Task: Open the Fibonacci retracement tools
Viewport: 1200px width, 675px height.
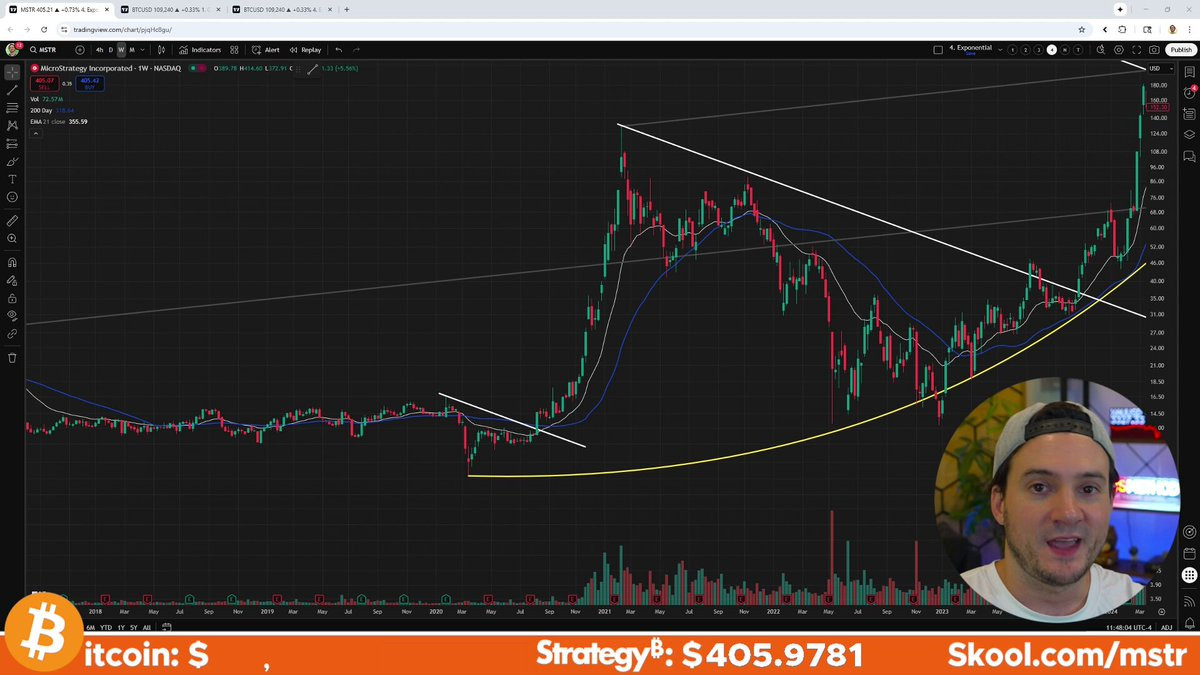Action: 12,108
